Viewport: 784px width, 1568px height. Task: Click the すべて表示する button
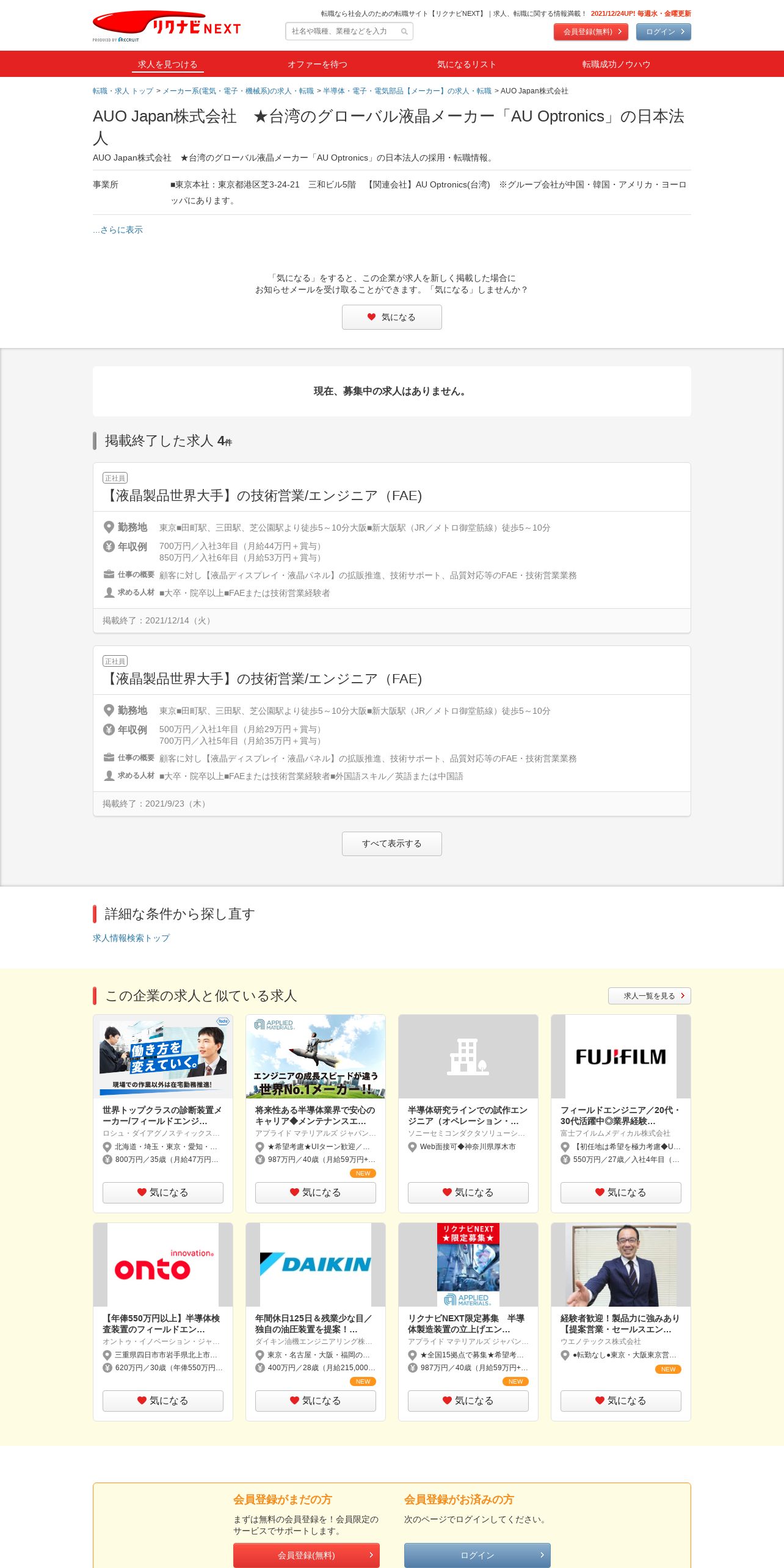pyautogui.click(x=392, y=844)
